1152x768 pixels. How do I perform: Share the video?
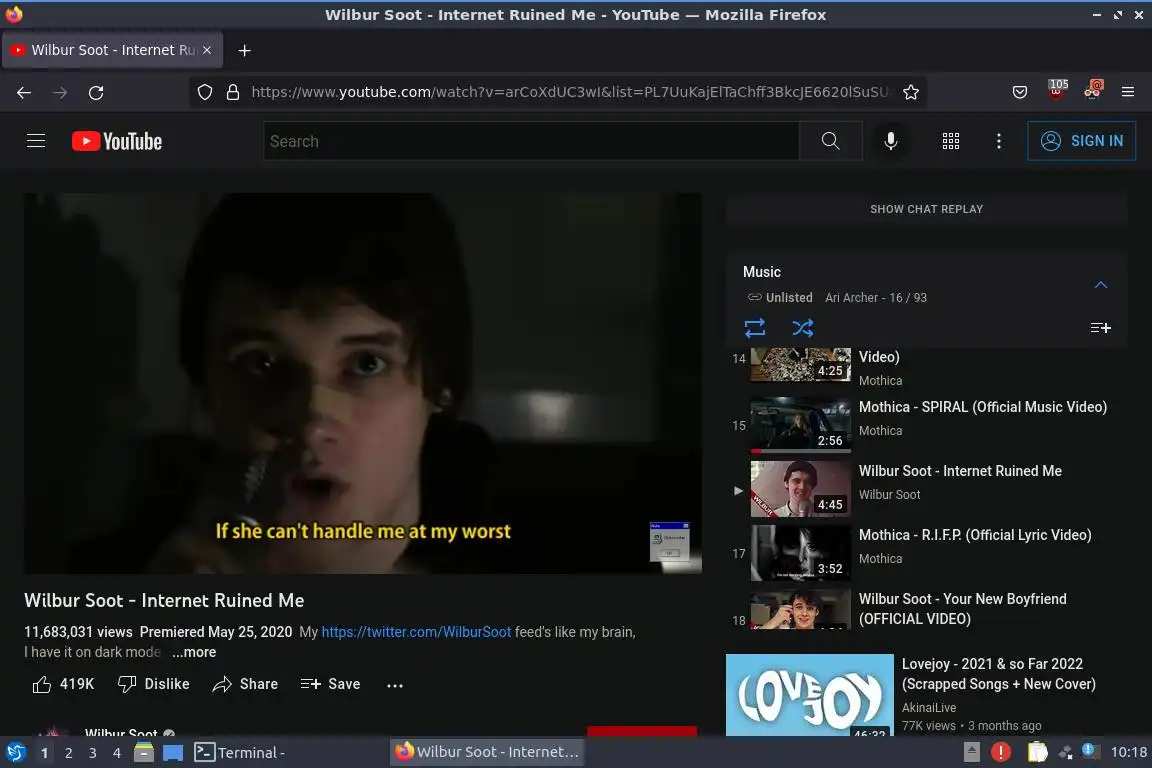pos(245,684)
